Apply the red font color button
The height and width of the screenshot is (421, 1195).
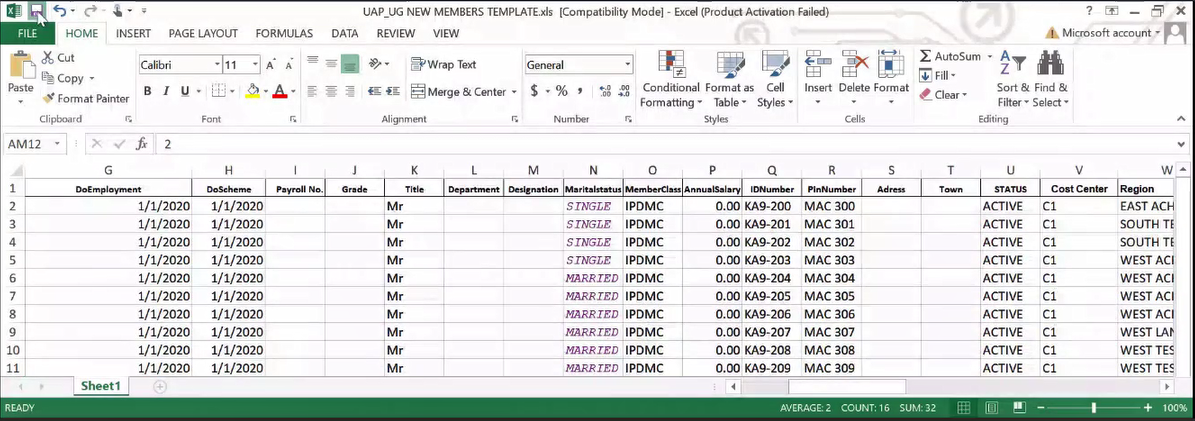pos(280,91)
